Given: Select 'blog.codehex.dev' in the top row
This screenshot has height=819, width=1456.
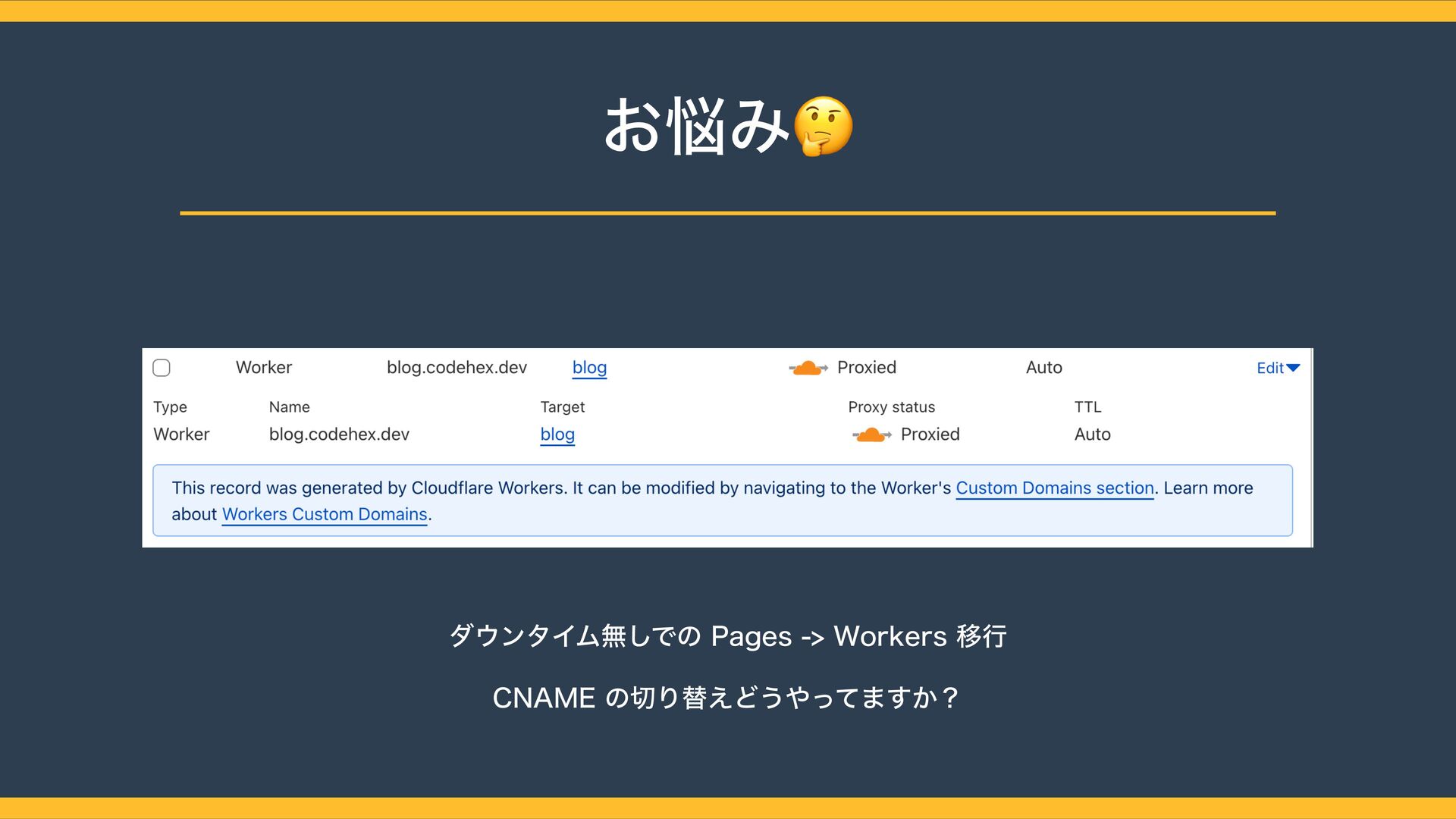Looking at the screenshot, I should [x=457, y=368].
